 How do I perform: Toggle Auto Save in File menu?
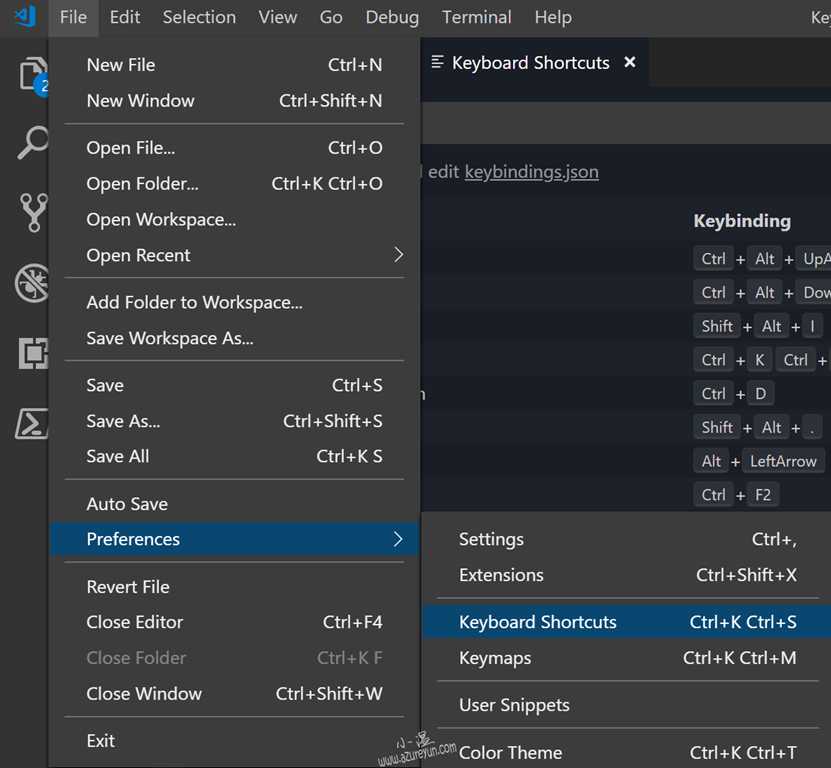click(x=234, y=504)
